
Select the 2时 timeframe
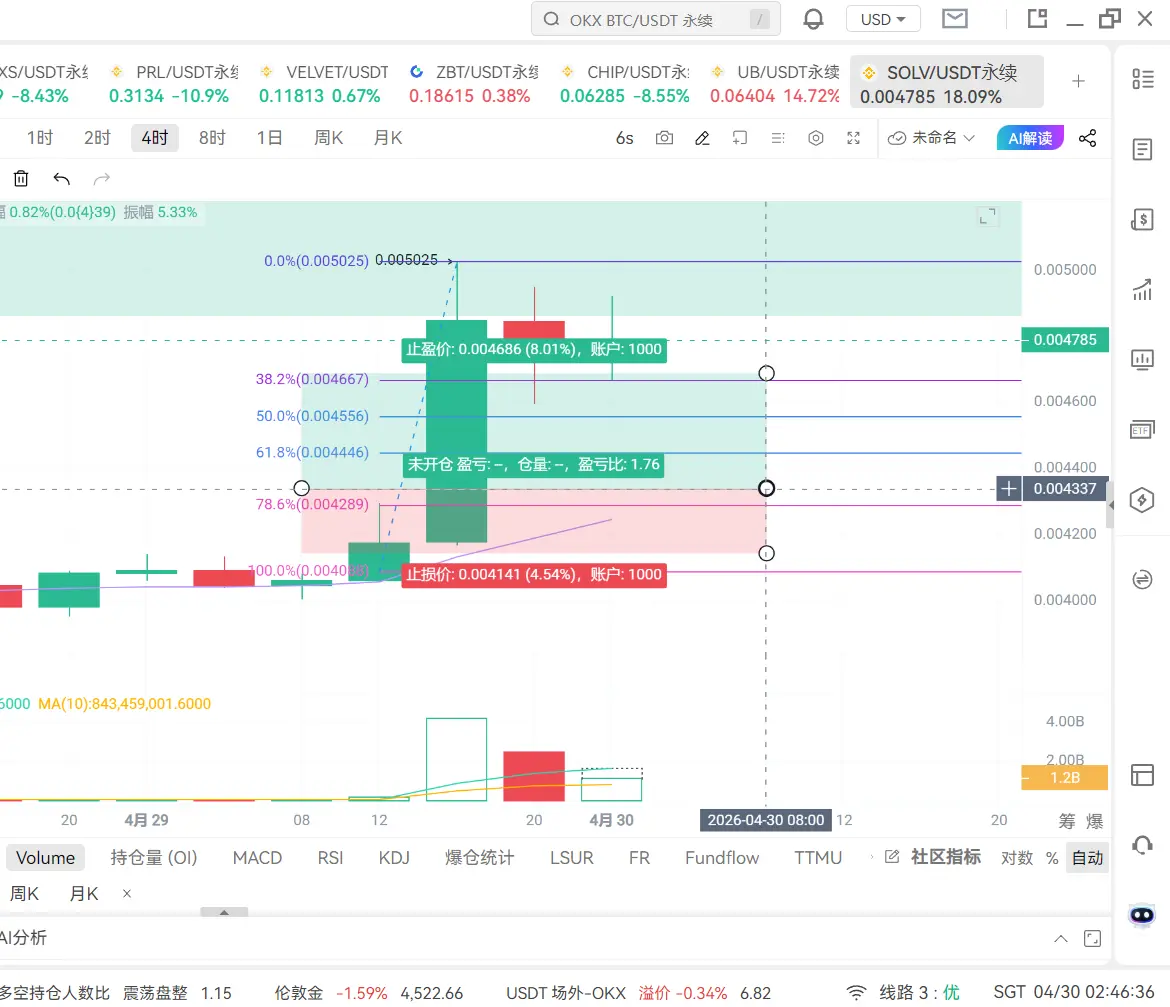pos(97,138)
